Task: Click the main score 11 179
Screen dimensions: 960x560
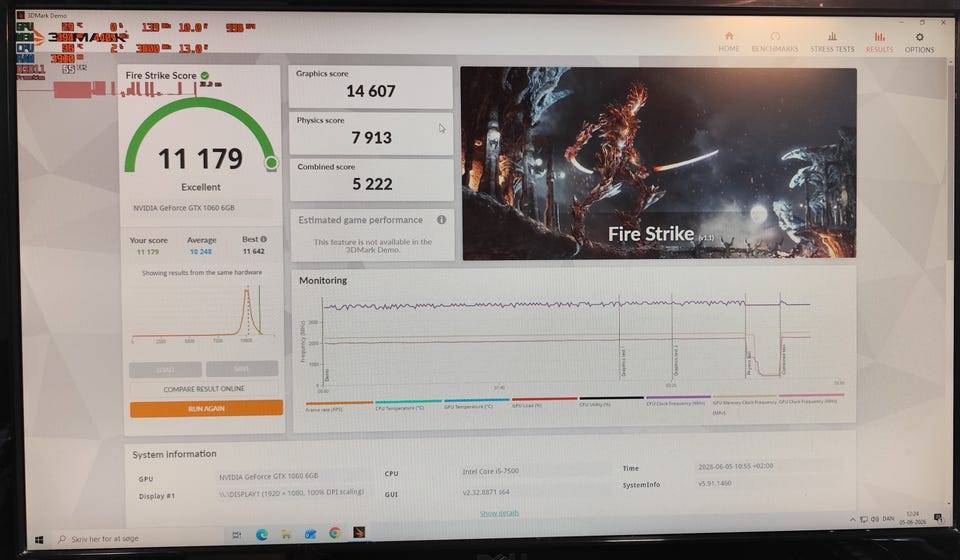Action: tap(201, 159)
